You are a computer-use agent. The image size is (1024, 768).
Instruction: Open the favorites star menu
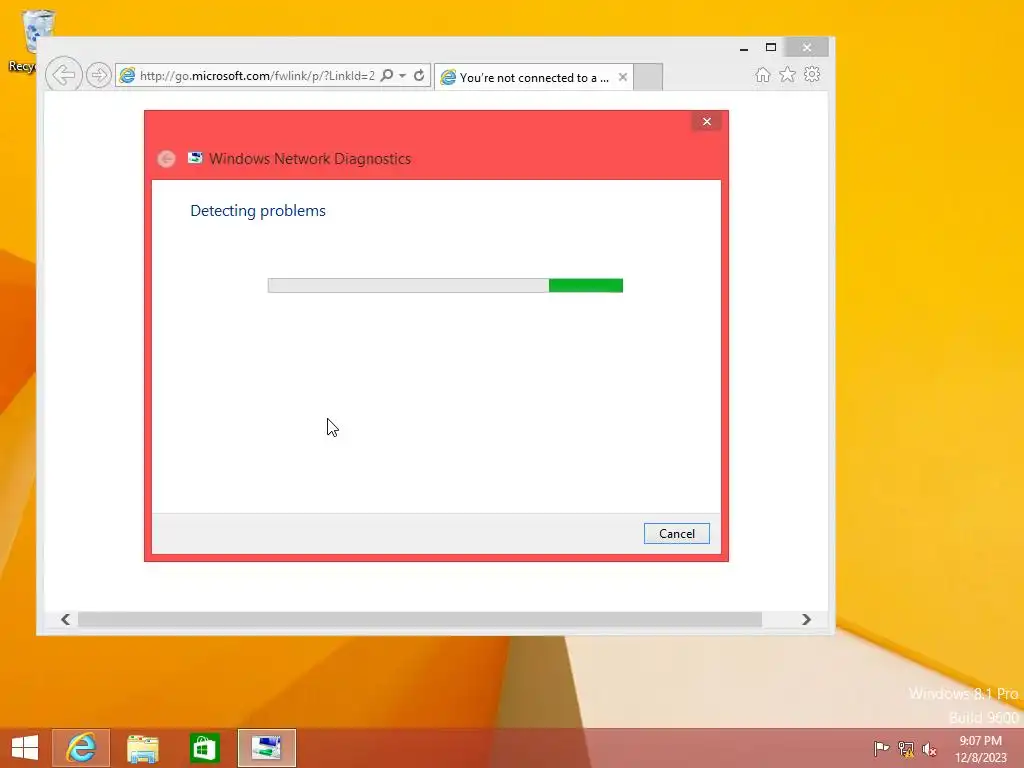[x=788, y=74]
